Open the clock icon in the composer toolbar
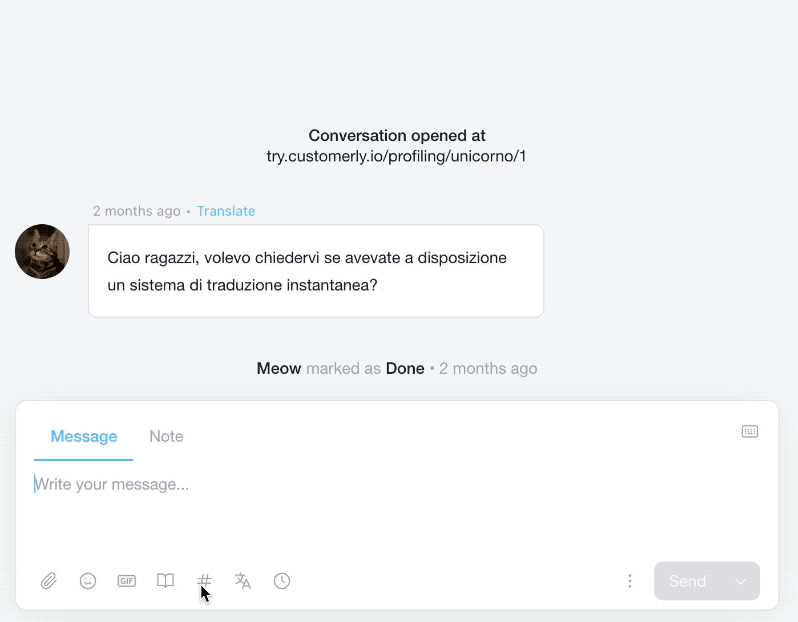Viewport: 798px width, 622px height. tap(282, 581)
